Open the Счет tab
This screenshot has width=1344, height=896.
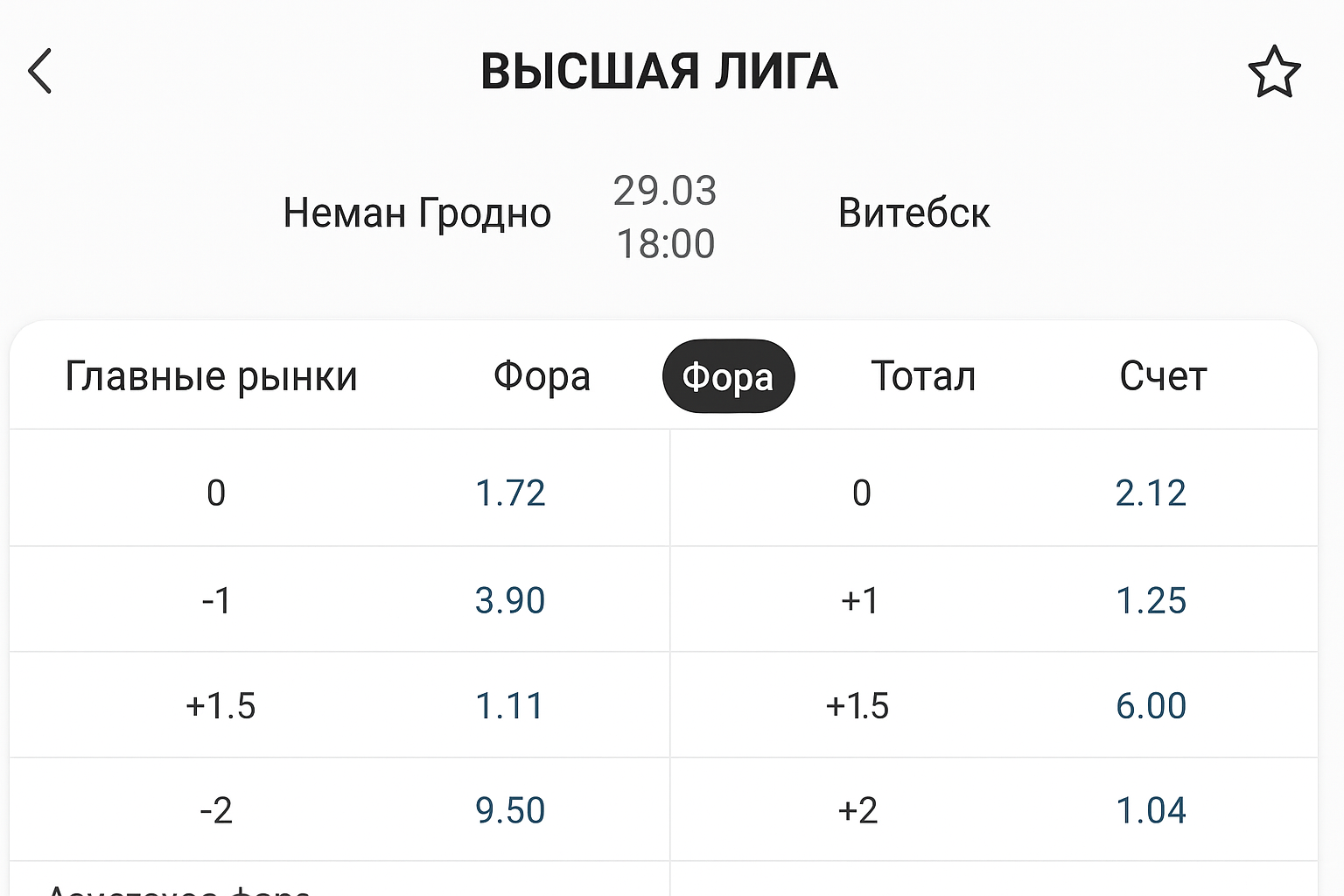[x=1163, y=376]
